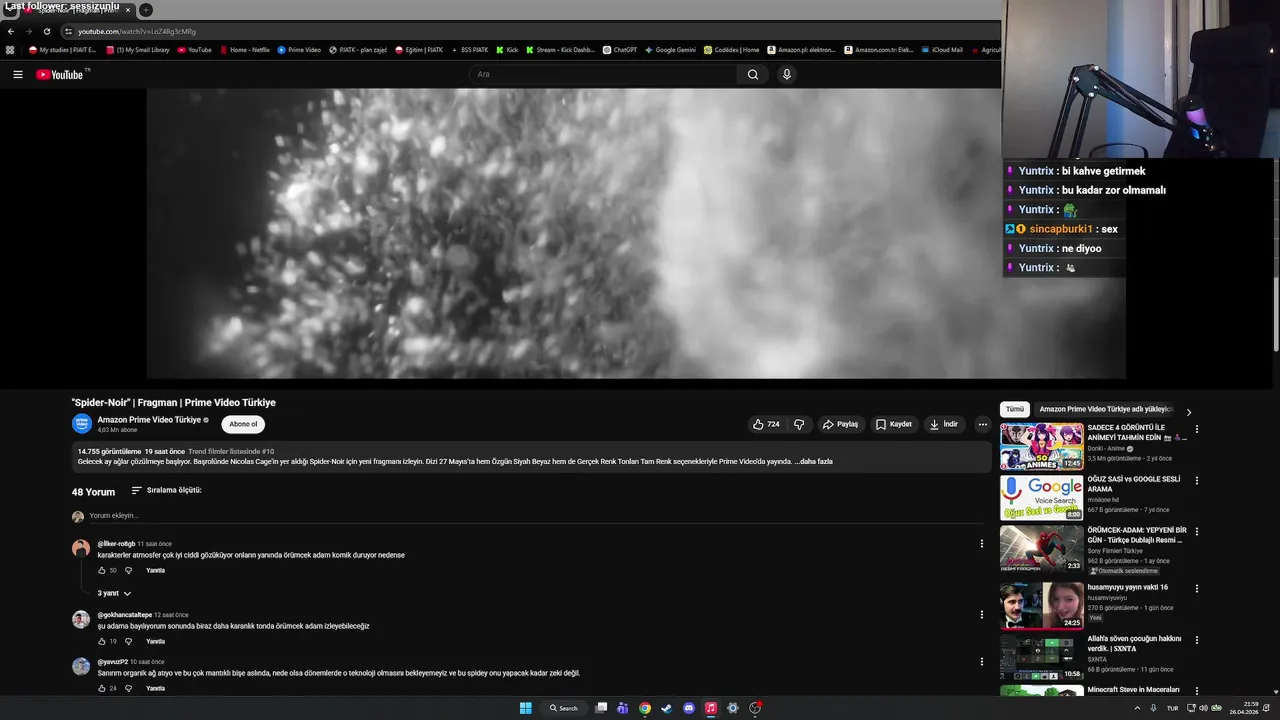Reply to @gokhancataltepe via Yanıtla
The height and width of the screenshot is (720, 1280).
click(155, 641)
